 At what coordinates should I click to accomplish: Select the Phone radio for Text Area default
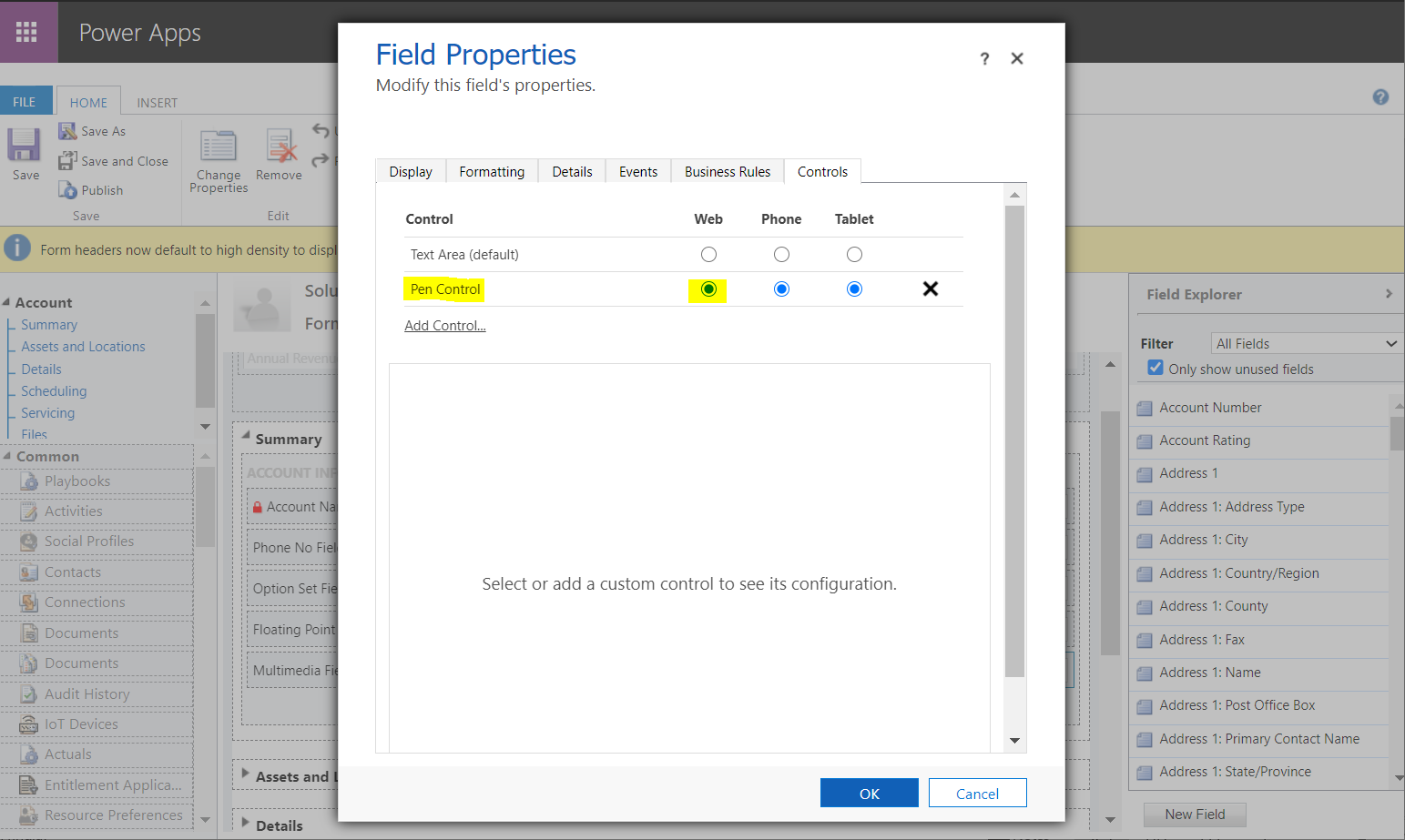[781, 254]
